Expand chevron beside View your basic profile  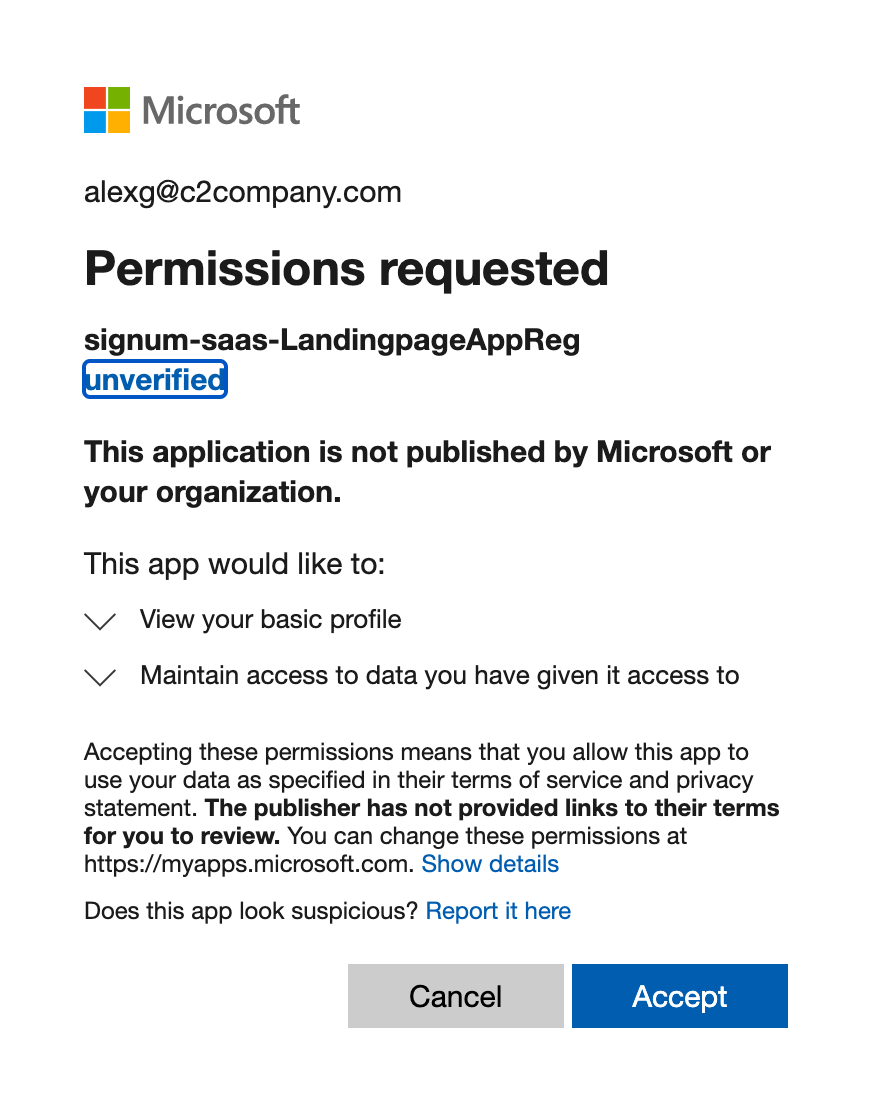pyautogui.click(x=100, y=621)
